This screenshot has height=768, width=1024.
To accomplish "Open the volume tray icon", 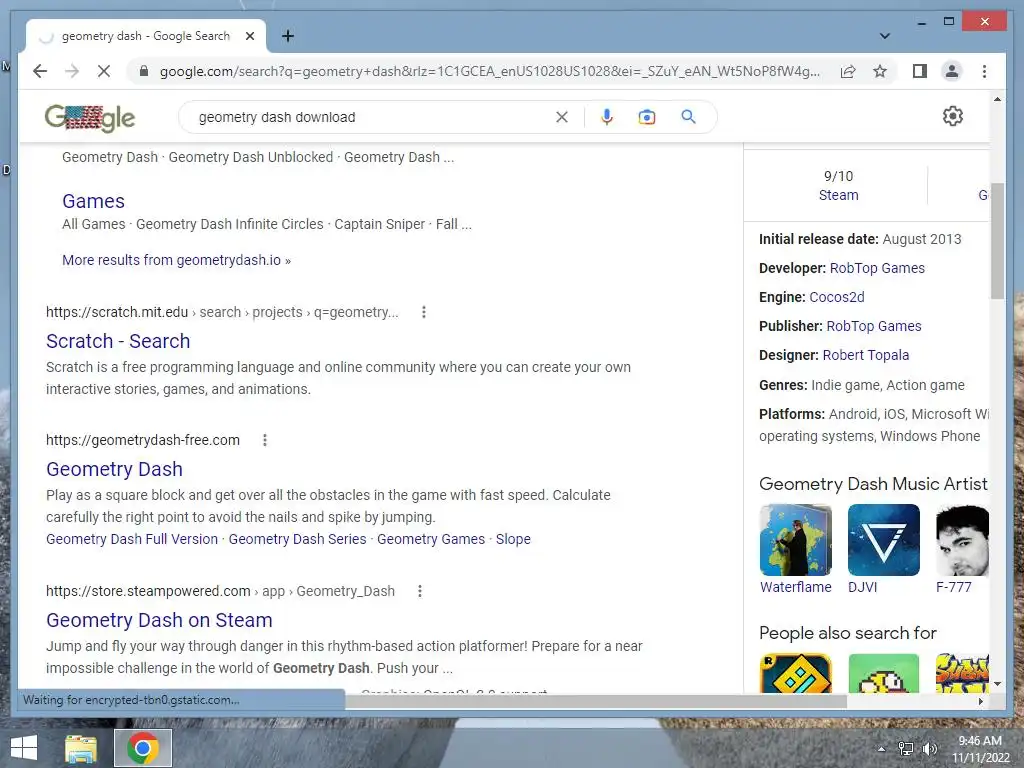I will [929, 749].
